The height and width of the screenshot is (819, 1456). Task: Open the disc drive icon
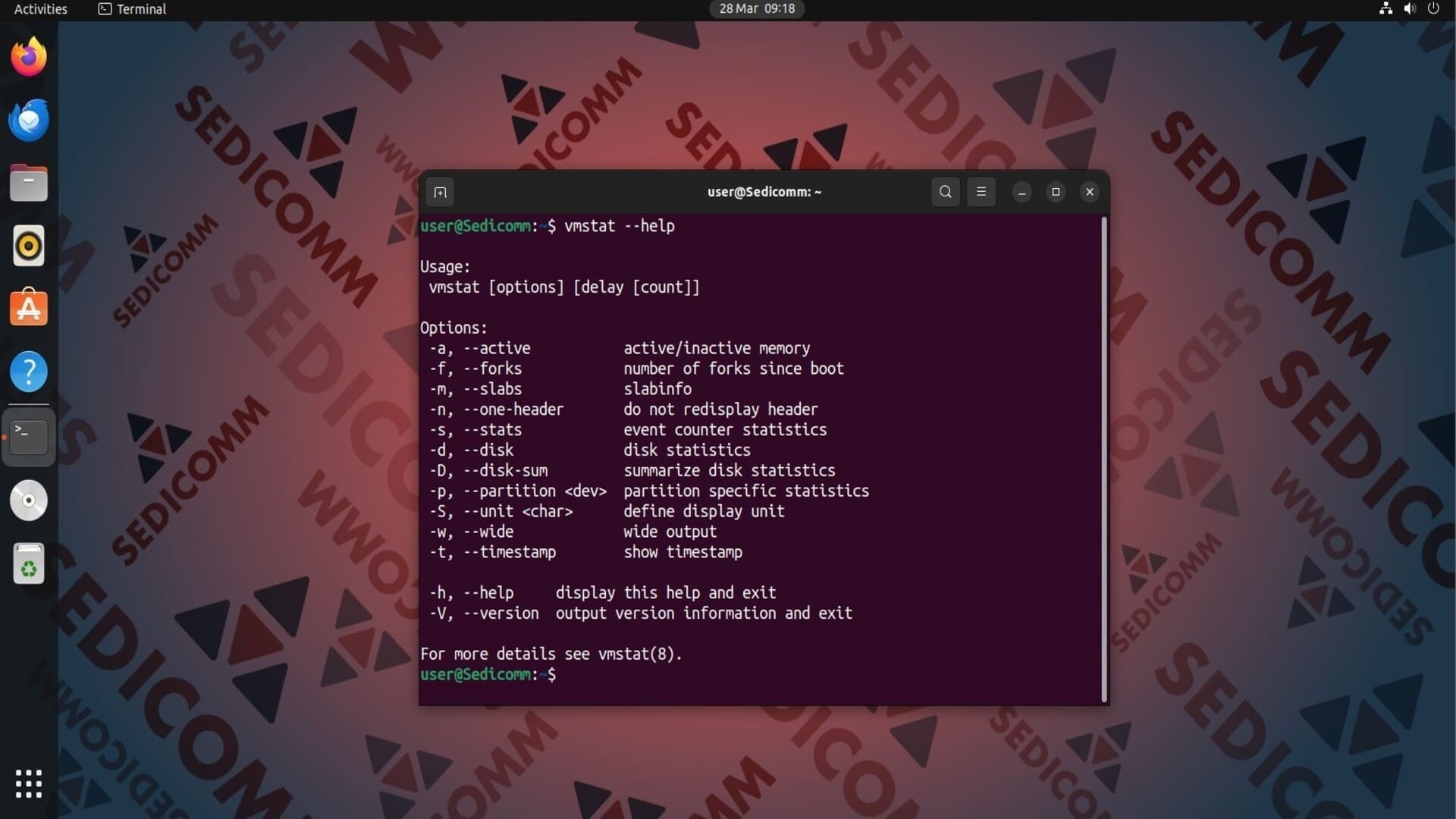[29, 500]
